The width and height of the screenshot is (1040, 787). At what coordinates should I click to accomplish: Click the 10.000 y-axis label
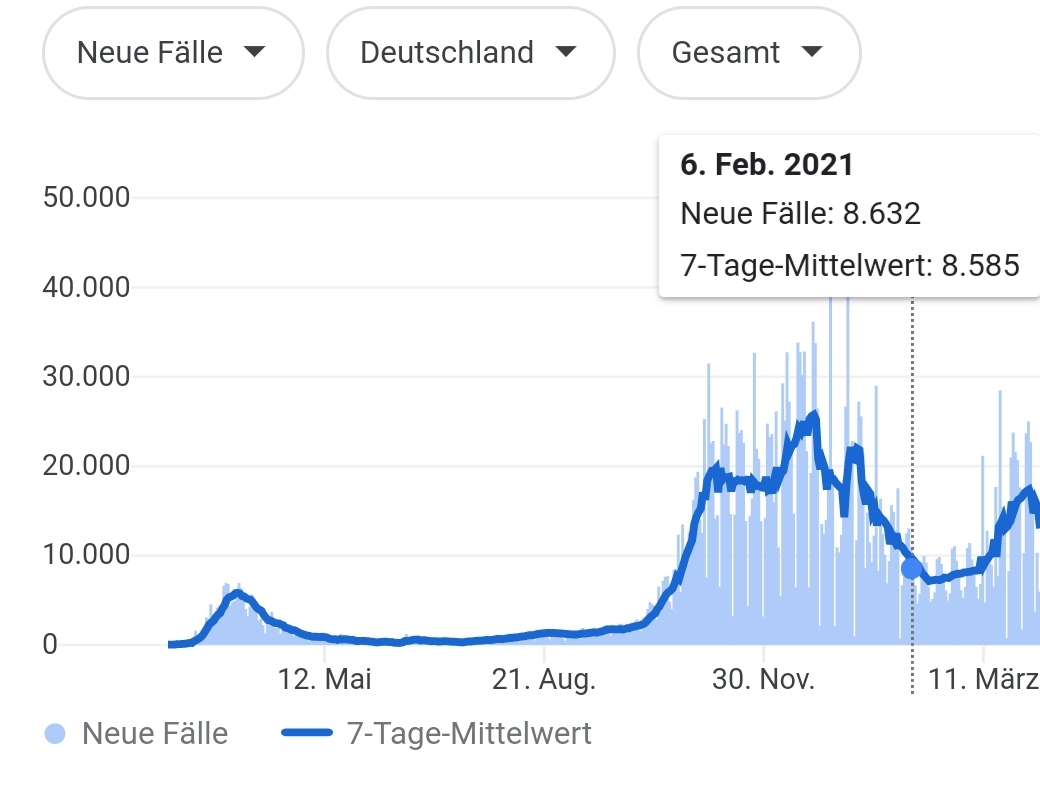click(x=86, y=555)
